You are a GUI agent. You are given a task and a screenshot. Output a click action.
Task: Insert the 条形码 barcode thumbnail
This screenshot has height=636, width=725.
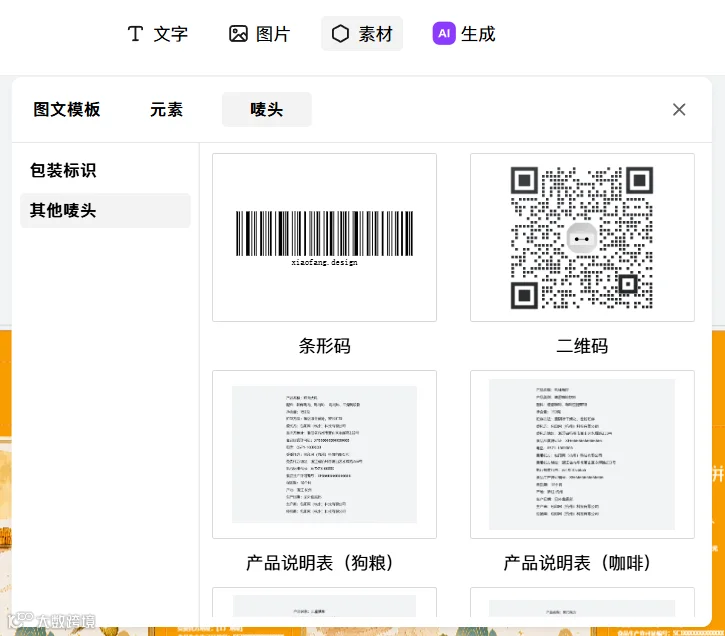(324, 238)
